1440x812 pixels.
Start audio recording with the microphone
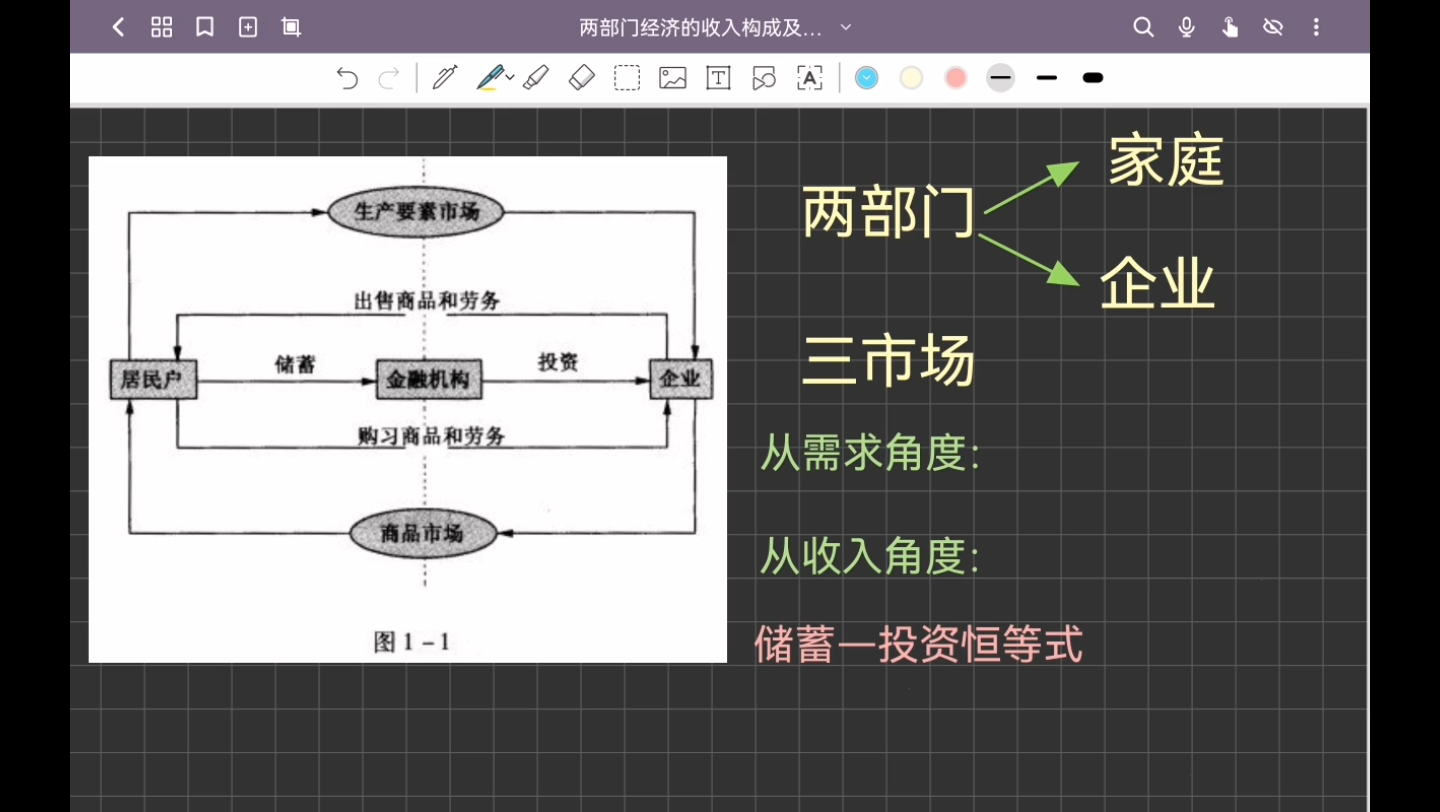click(1186, 27)
